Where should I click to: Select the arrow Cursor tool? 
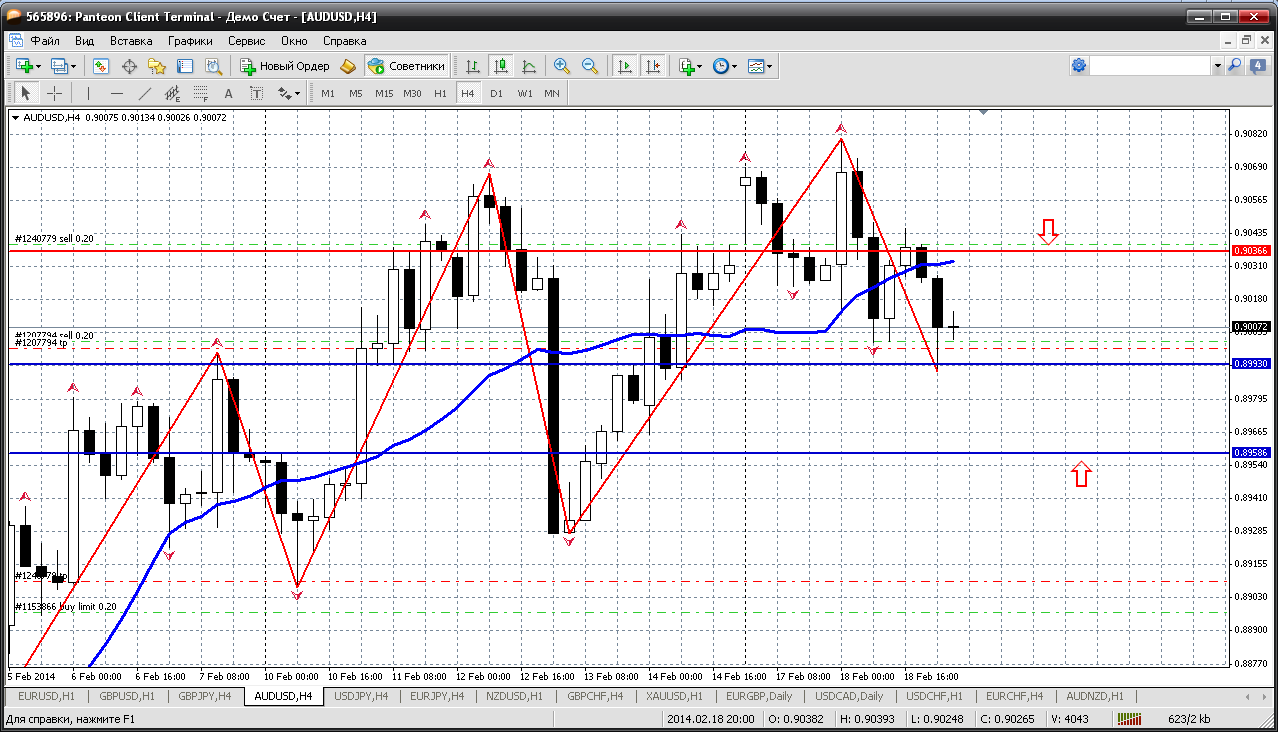coord(26,93)
